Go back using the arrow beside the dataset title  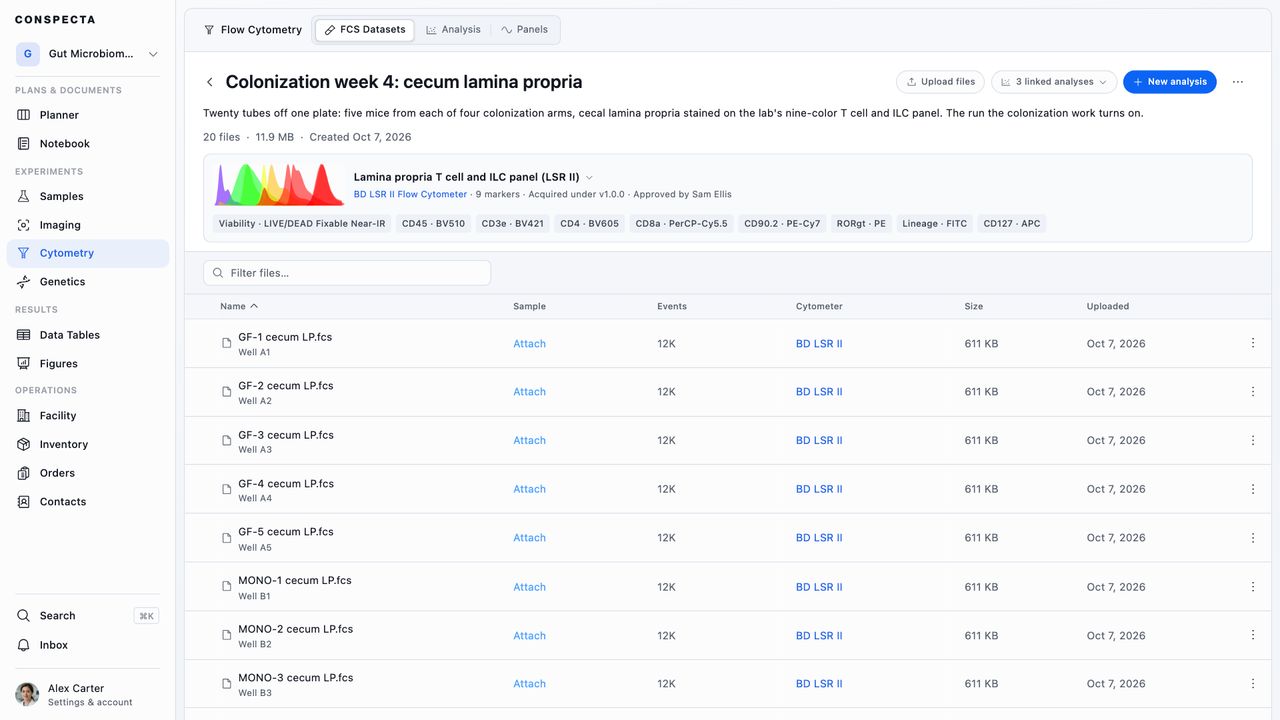coord(210,82)
